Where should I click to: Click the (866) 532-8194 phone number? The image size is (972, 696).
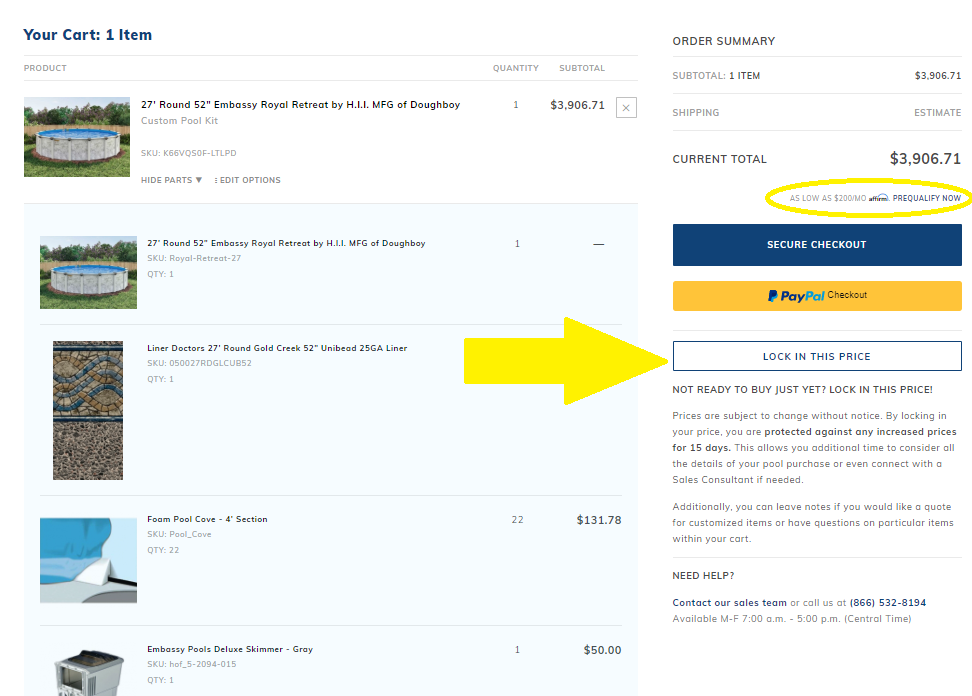point(888,603)
